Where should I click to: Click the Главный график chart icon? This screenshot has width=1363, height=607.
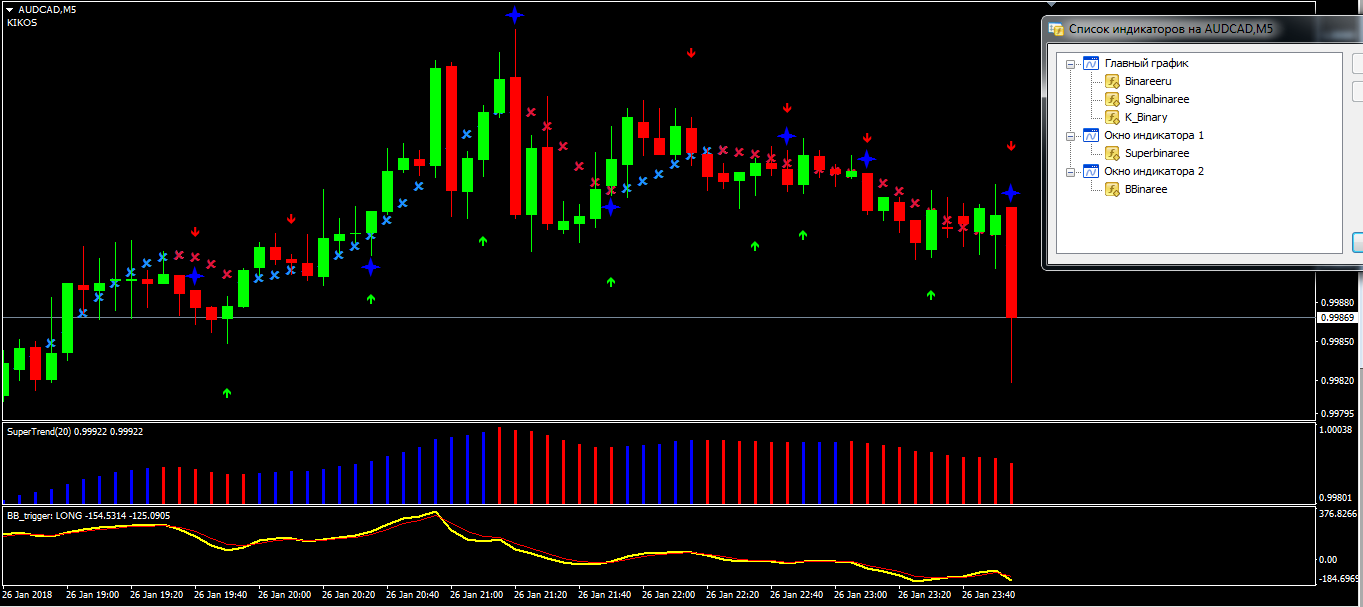[1091, 63]
